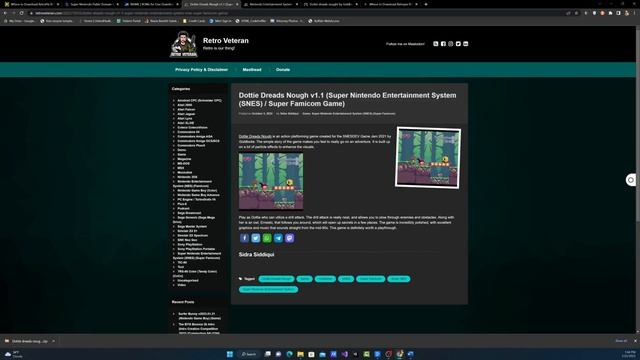
Task: Switch to Nintendo Entertainment System tab
Action: [x=271, y=4]
